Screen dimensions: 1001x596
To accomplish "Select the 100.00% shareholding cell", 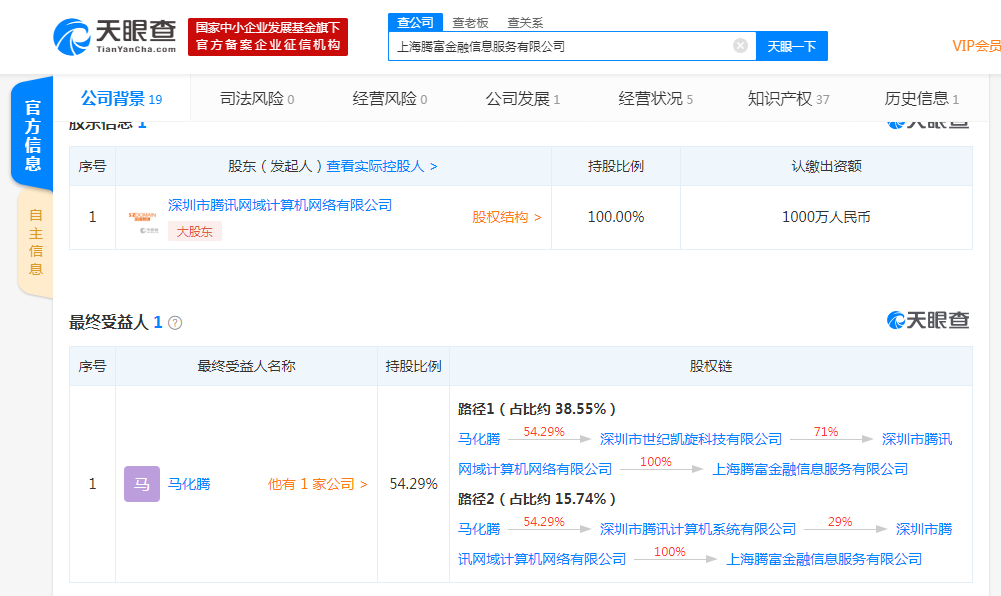I will pos(616,217).
